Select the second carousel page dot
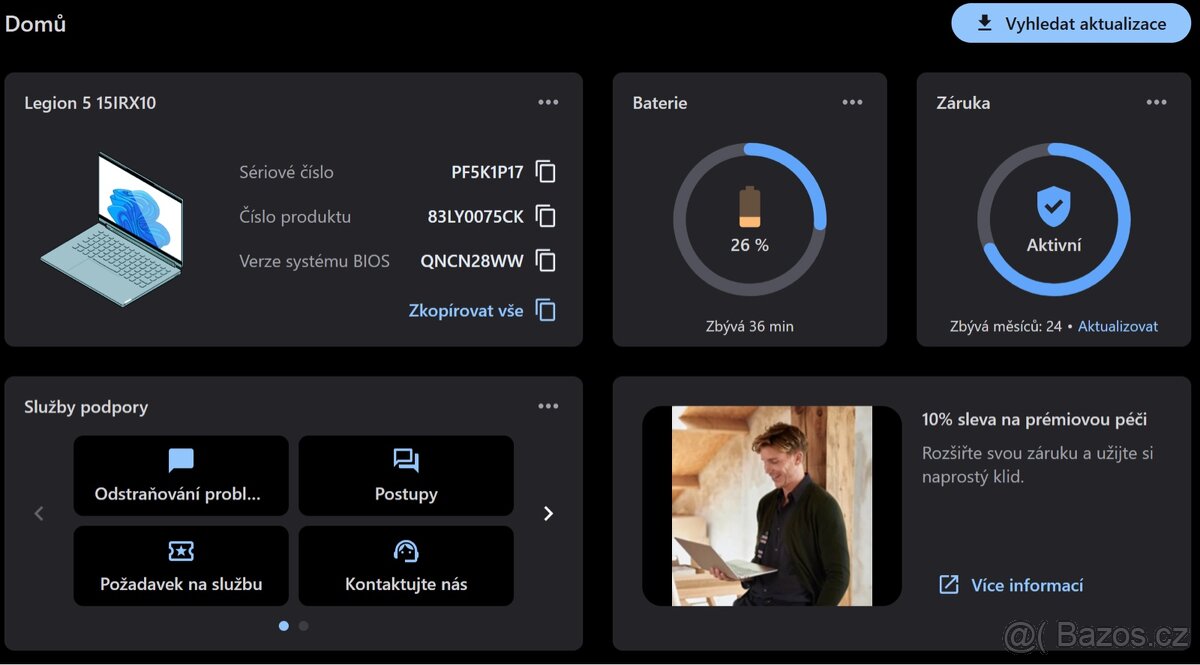 304,626
